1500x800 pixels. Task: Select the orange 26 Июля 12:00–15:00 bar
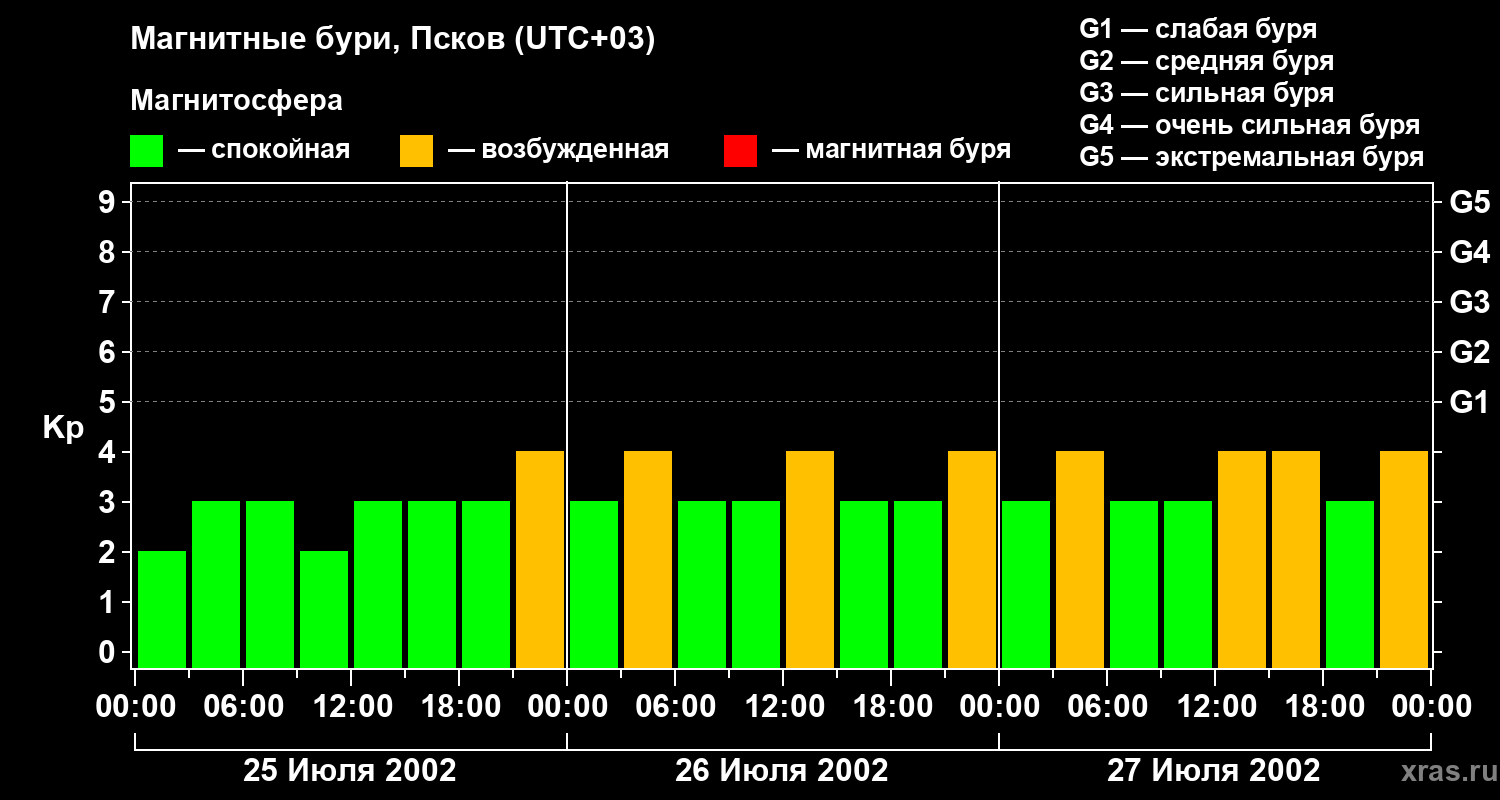pyautogui.click(x=810, y=559)
